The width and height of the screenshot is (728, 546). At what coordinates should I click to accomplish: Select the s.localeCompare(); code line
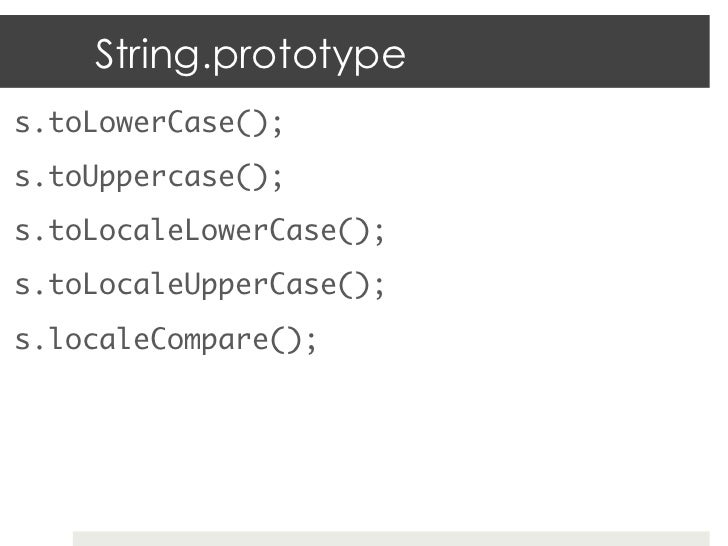pyautogui.click(x=166, y=340)
